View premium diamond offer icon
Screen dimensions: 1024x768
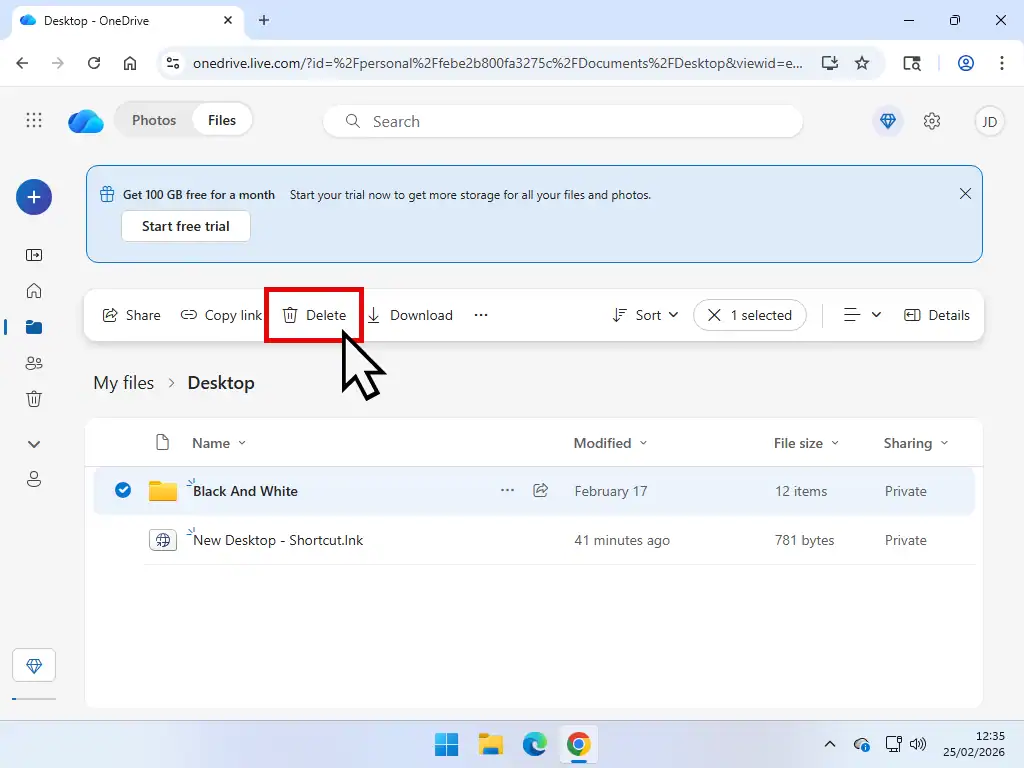pyautogui.click(x=888, y=120)
